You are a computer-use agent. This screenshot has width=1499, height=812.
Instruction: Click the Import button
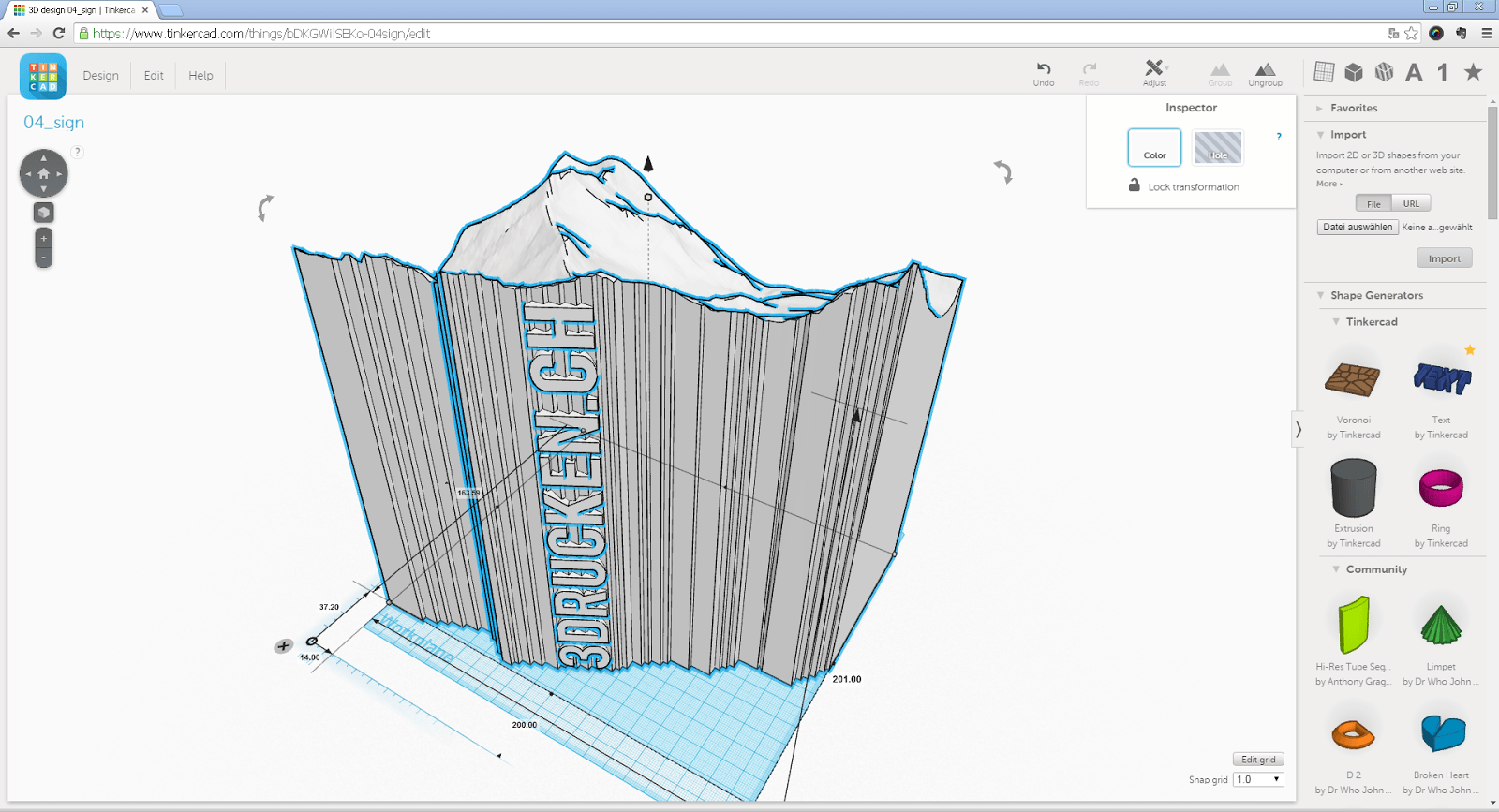pos(1444,258)
